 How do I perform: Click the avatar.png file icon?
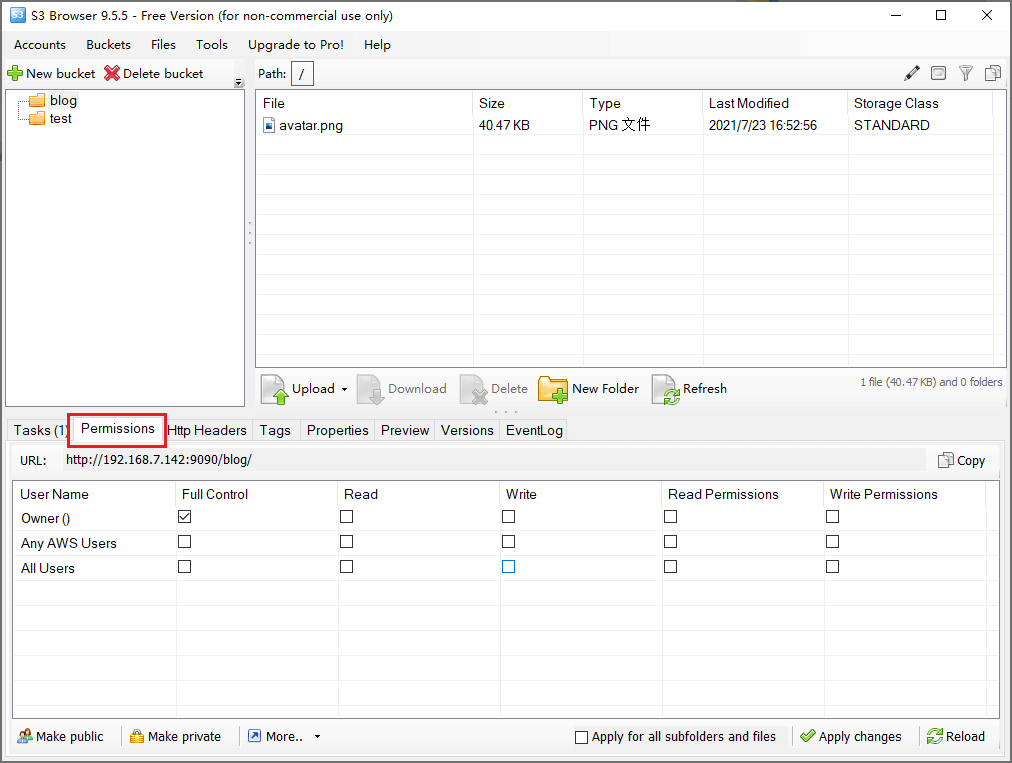pos(269,125)
